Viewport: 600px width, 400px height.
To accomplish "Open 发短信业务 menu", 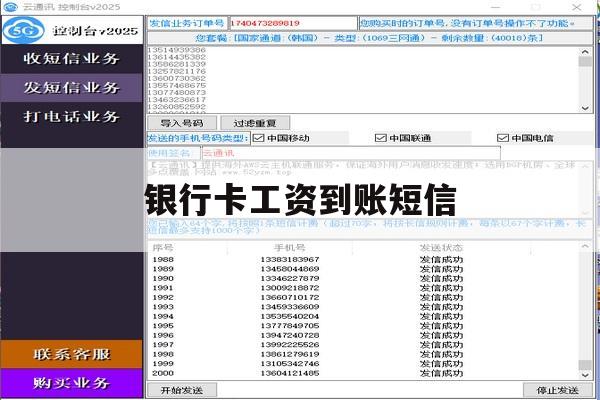I will pyautogui.click(x=72, y=88).
